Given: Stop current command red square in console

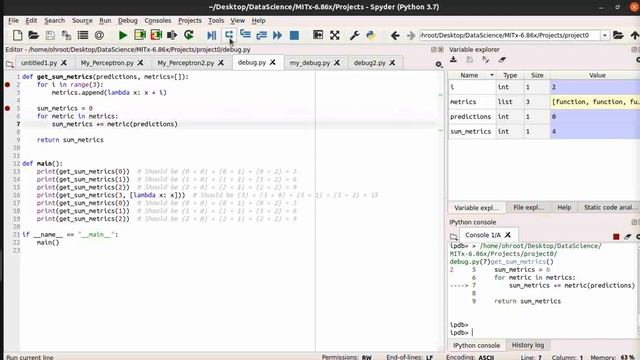Looking at the screenshot, I should click(x=616, y=237).
